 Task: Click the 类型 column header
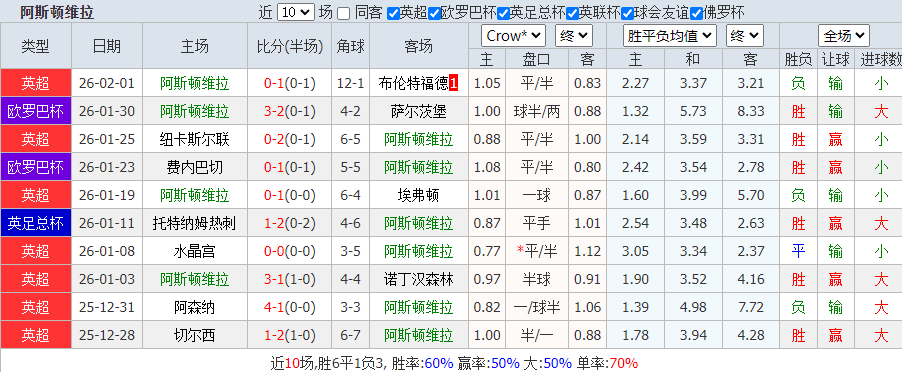pyautogui.click(x=36, y=47)
